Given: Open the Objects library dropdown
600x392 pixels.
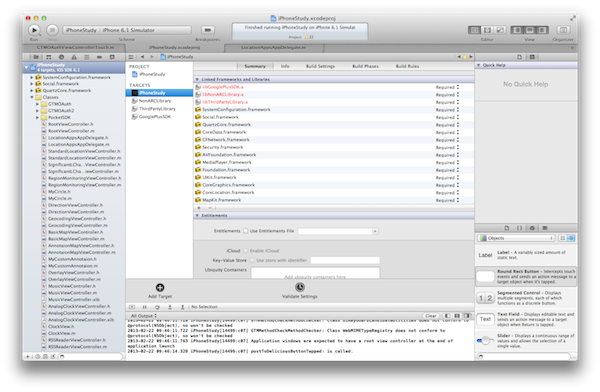Looking at the screenshot, I should [516, 238].
